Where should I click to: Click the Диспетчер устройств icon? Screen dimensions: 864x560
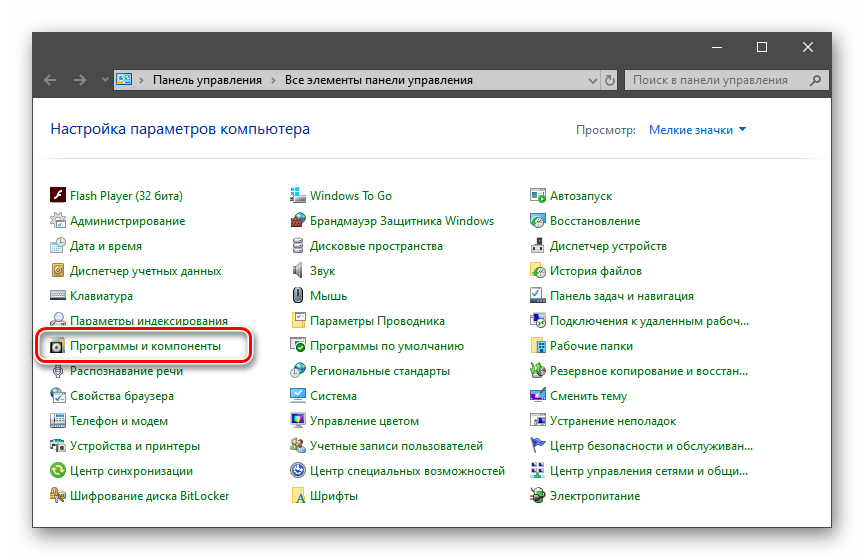[538, 245]
